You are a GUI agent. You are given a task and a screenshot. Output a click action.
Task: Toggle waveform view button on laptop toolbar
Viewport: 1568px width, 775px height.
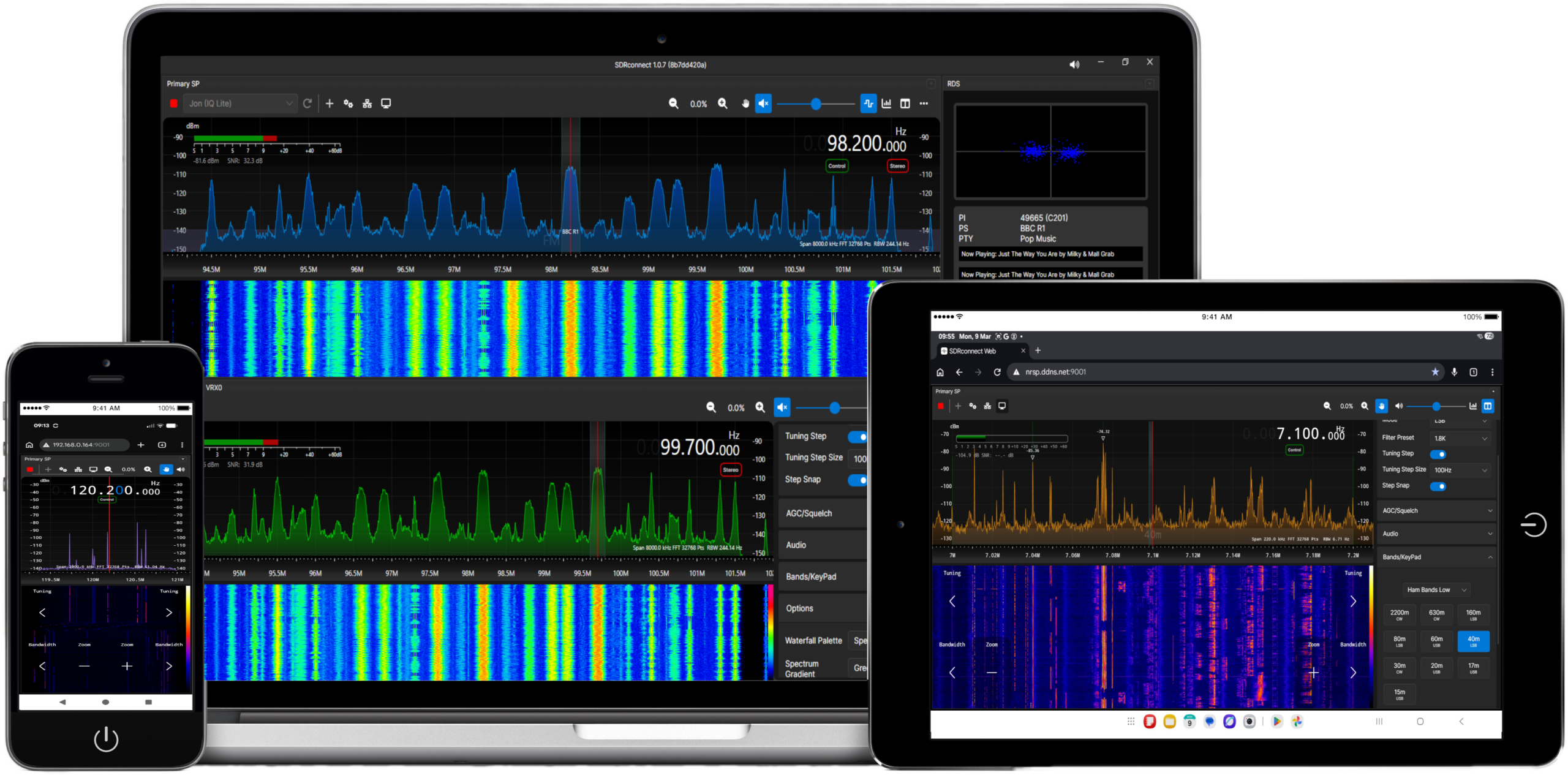tap(868, 104)
